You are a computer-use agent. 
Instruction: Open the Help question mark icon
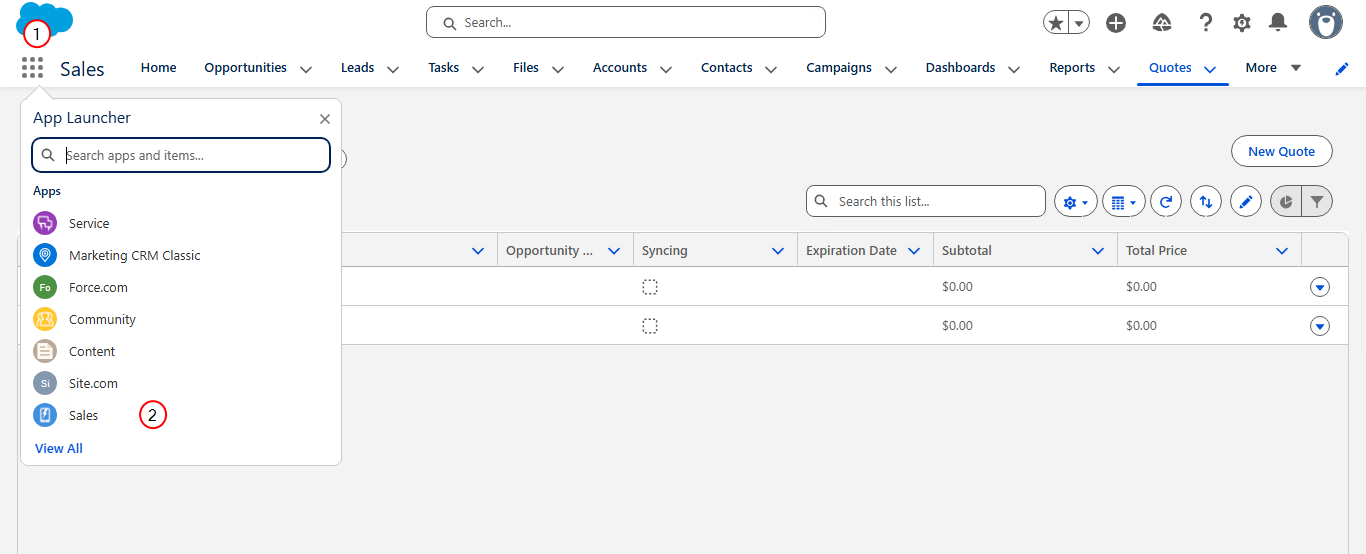(x=1206, y=22)
